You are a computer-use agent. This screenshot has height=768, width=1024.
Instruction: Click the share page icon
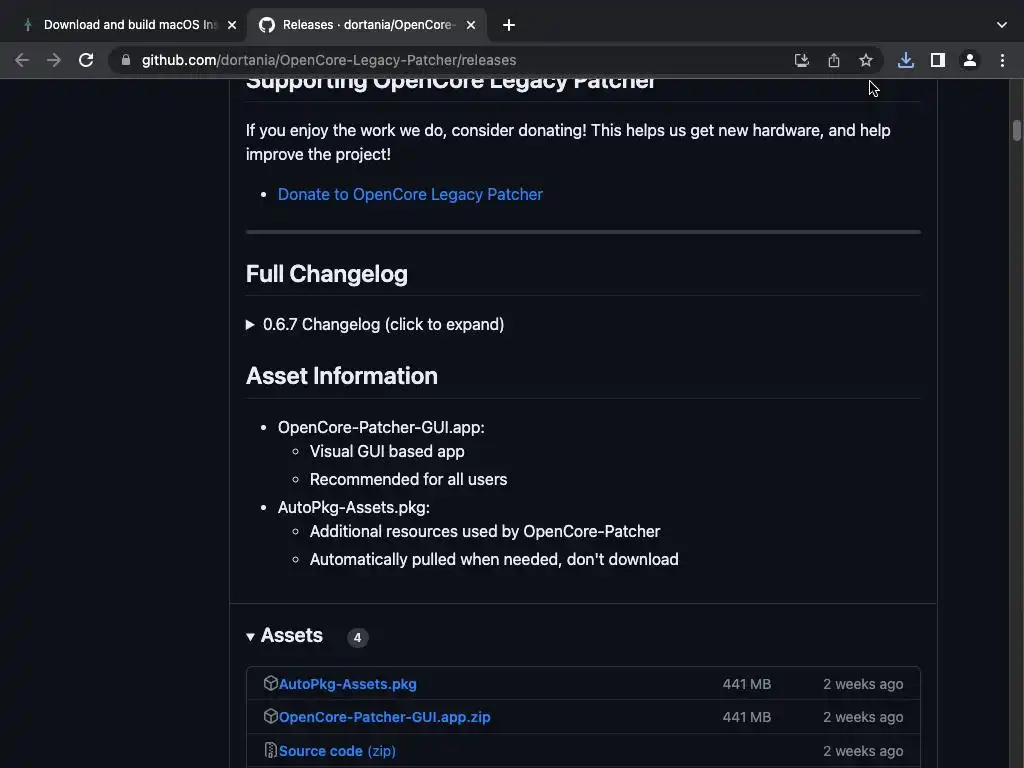click(x=834, y=60)
